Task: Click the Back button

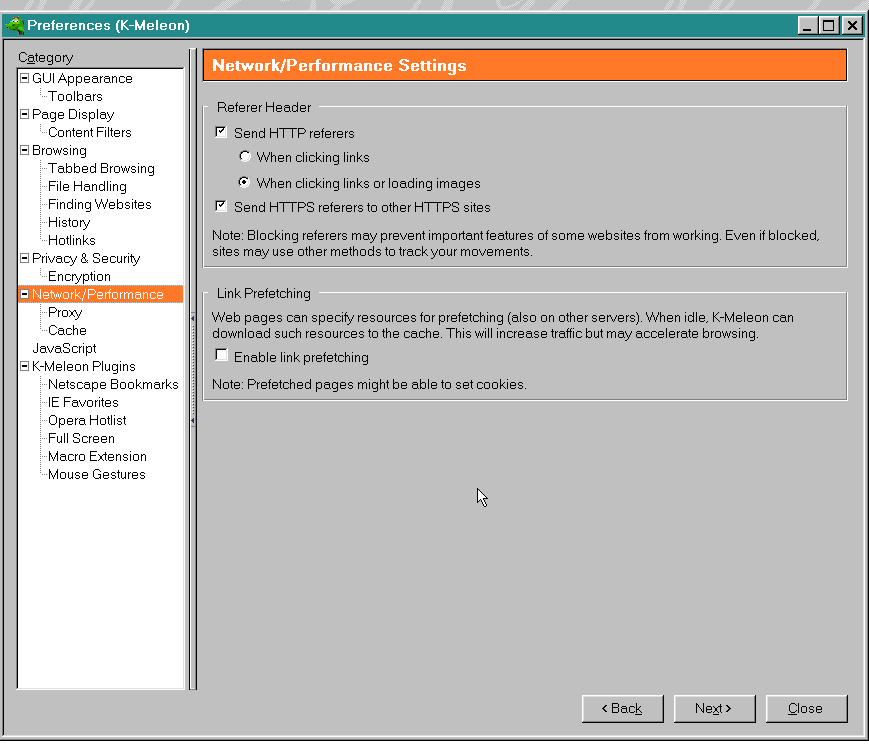Action: pyautogui.click(x=621, y=708)
